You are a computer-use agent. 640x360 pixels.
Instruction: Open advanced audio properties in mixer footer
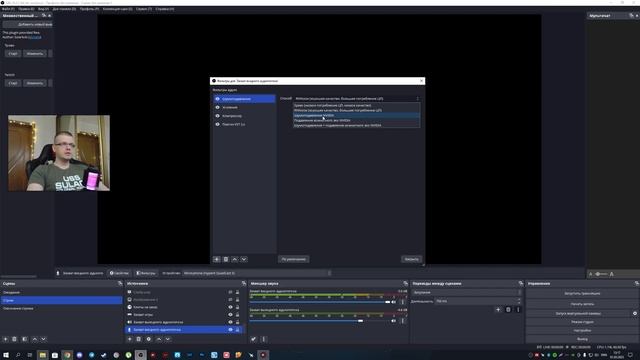253,339
